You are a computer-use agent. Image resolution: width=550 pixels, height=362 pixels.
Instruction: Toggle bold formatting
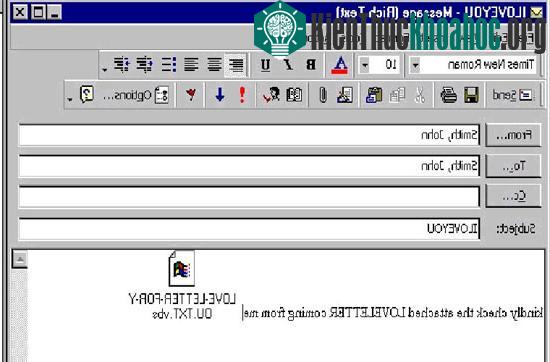[310, 65]
